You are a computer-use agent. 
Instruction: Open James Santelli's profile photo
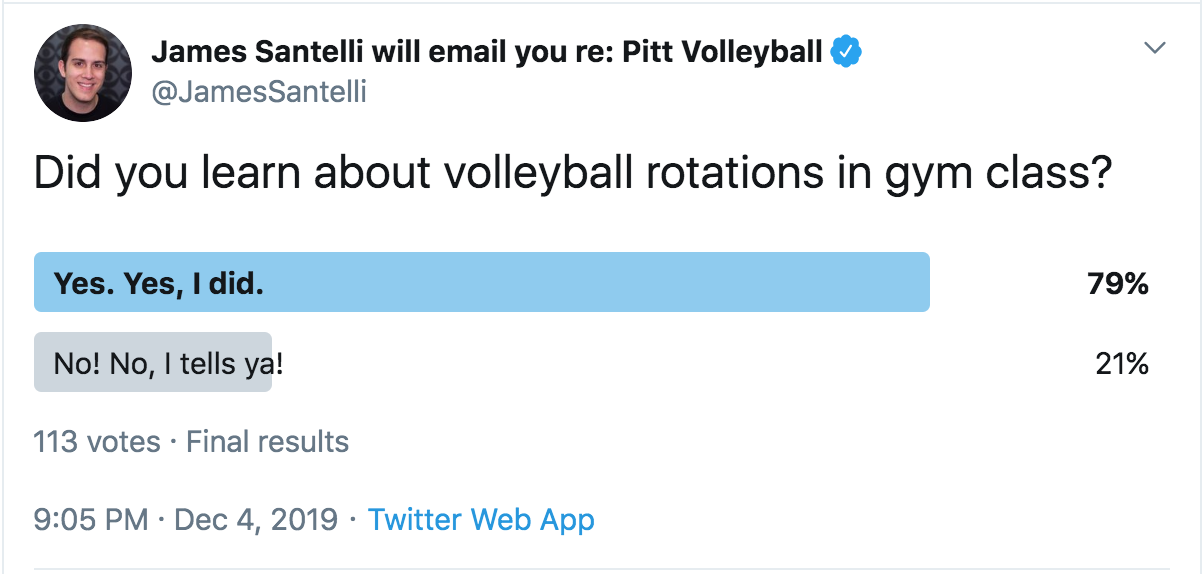83,73
